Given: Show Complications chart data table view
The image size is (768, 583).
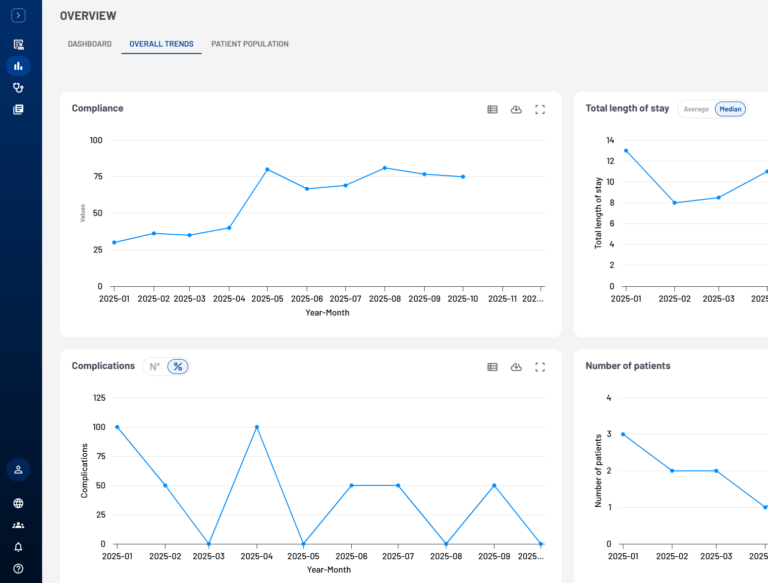Looking at the screenshot, I should (x=492, y=367).
